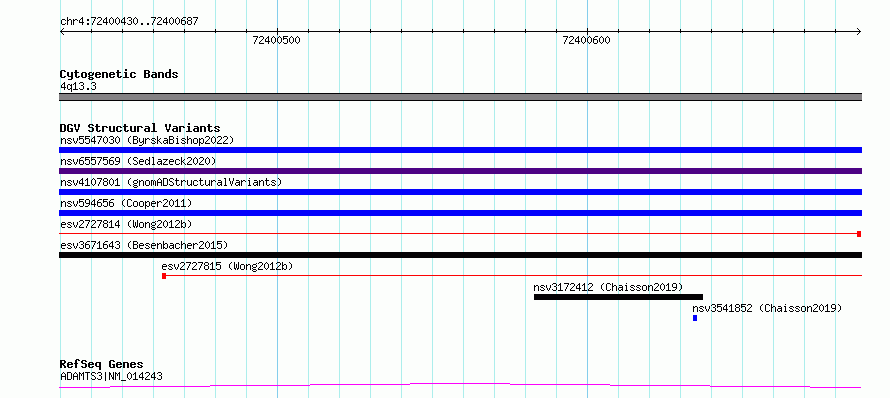Click the red start marker of esv2727815
This screenshot has height=398, width=890.
coord(164,276)
